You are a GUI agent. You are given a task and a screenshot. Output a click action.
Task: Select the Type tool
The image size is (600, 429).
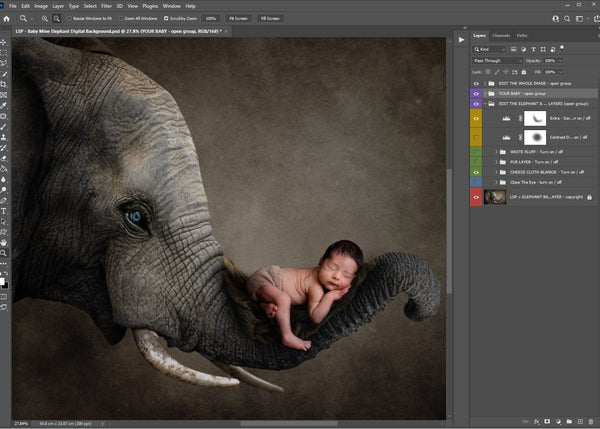[5, 211]
